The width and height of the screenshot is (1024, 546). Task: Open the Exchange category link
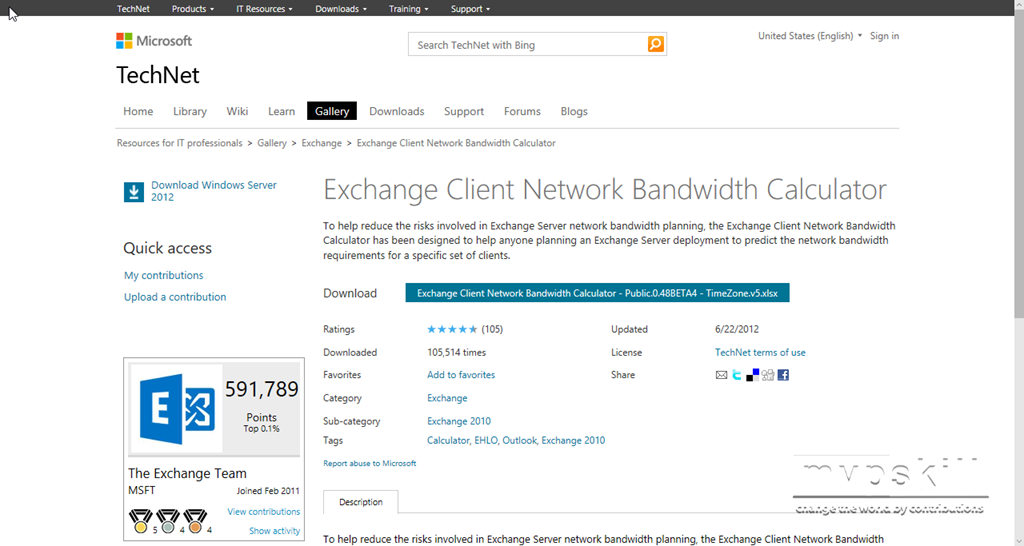pos(447,398)
